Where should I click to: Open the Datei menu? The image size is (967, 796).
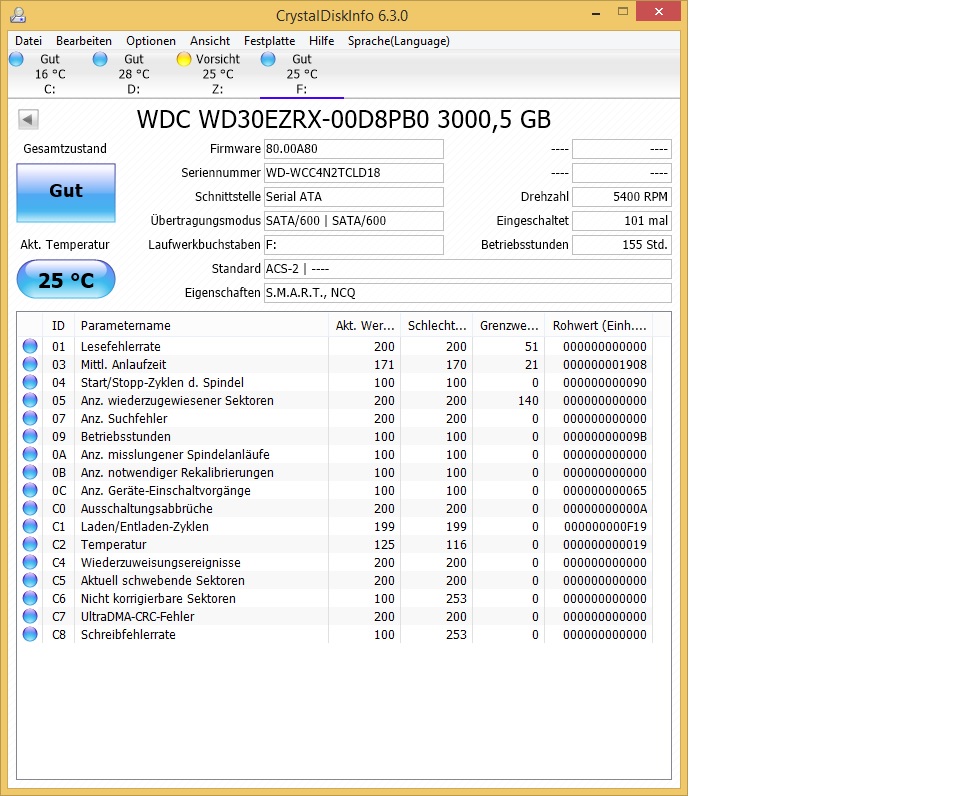click(x=28, y=41)
